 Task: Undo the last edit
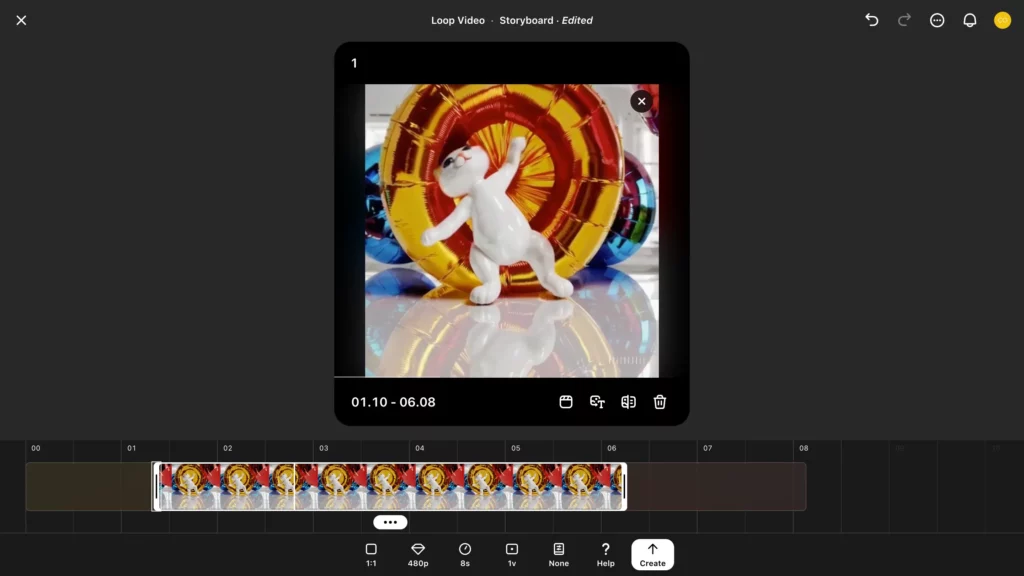click(872, 20)
